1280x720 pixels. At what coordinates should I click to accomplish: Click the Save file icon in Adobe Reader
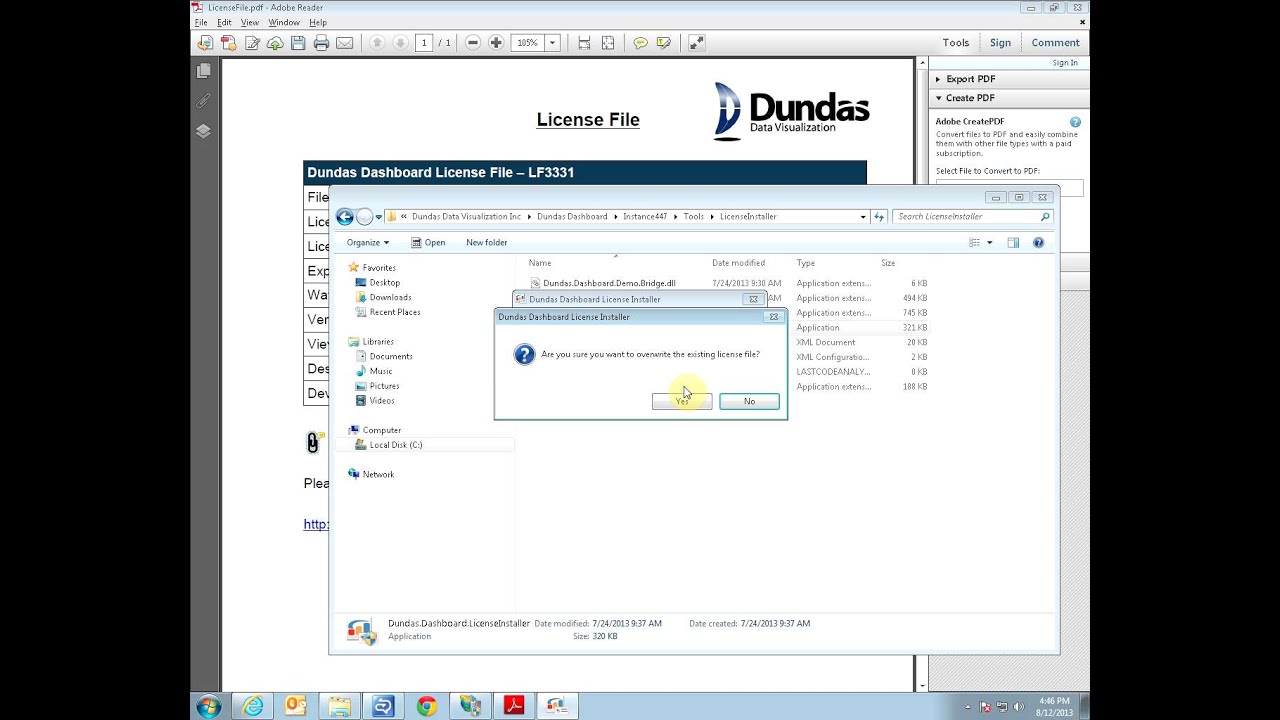(298, 43)
